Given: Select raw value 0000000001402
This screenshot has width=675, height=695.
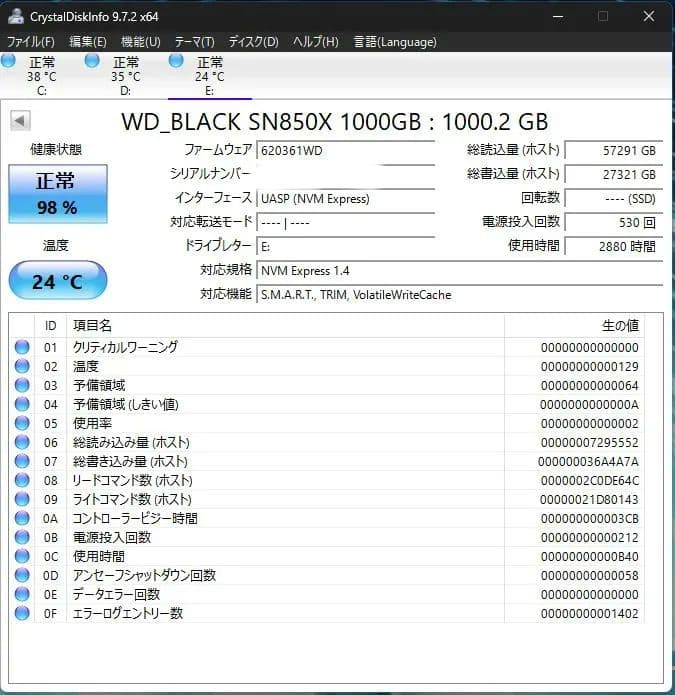Looking at the screenshot, I should [589, 613].
